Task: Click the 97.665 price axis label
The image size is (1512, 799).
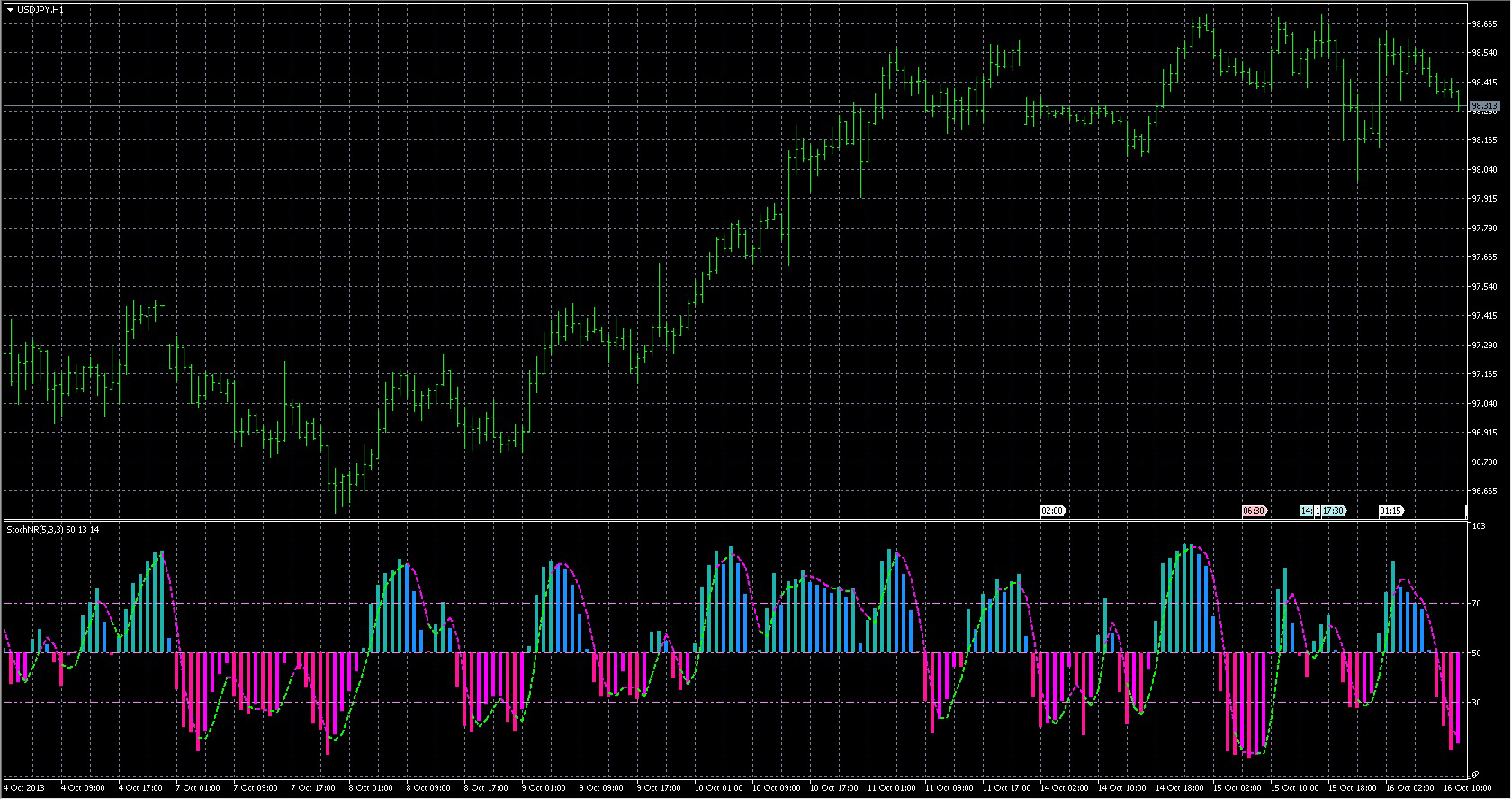Action: tap(1484, 257)
